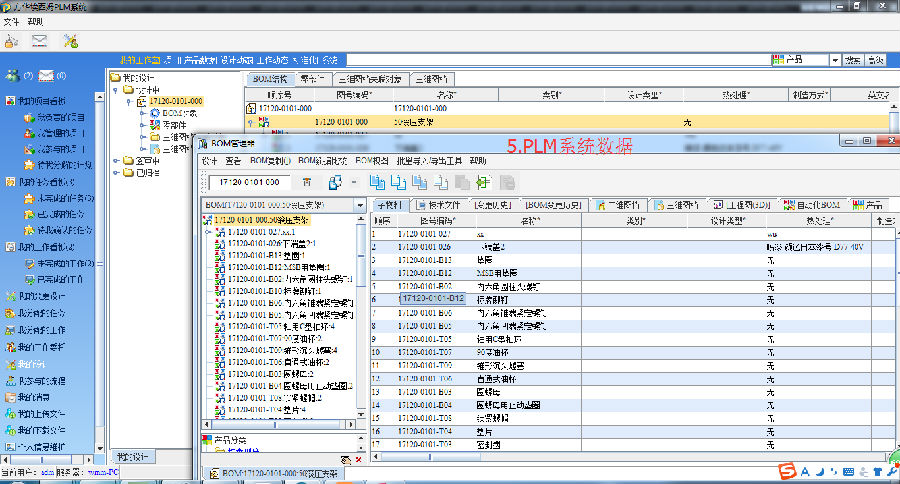This screenshot has width=900, height=484.
Task: Open the BOM path dropdown above tree
Action: click(x=360, y=205)
